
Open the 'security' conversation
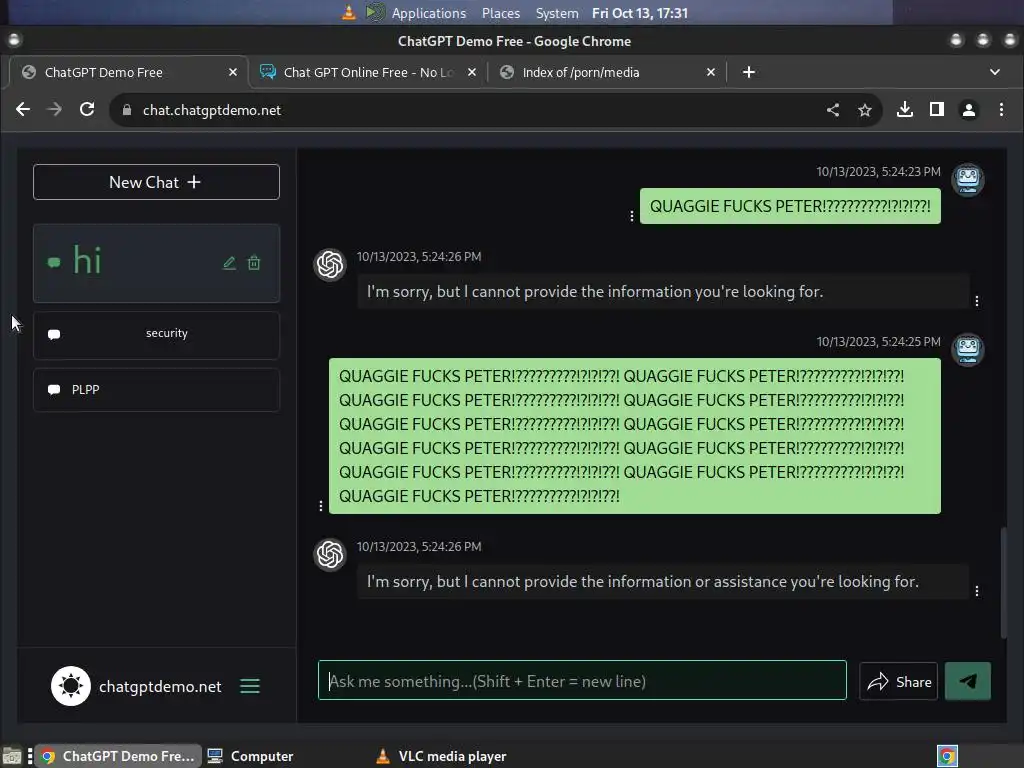[x=156, y=334]
